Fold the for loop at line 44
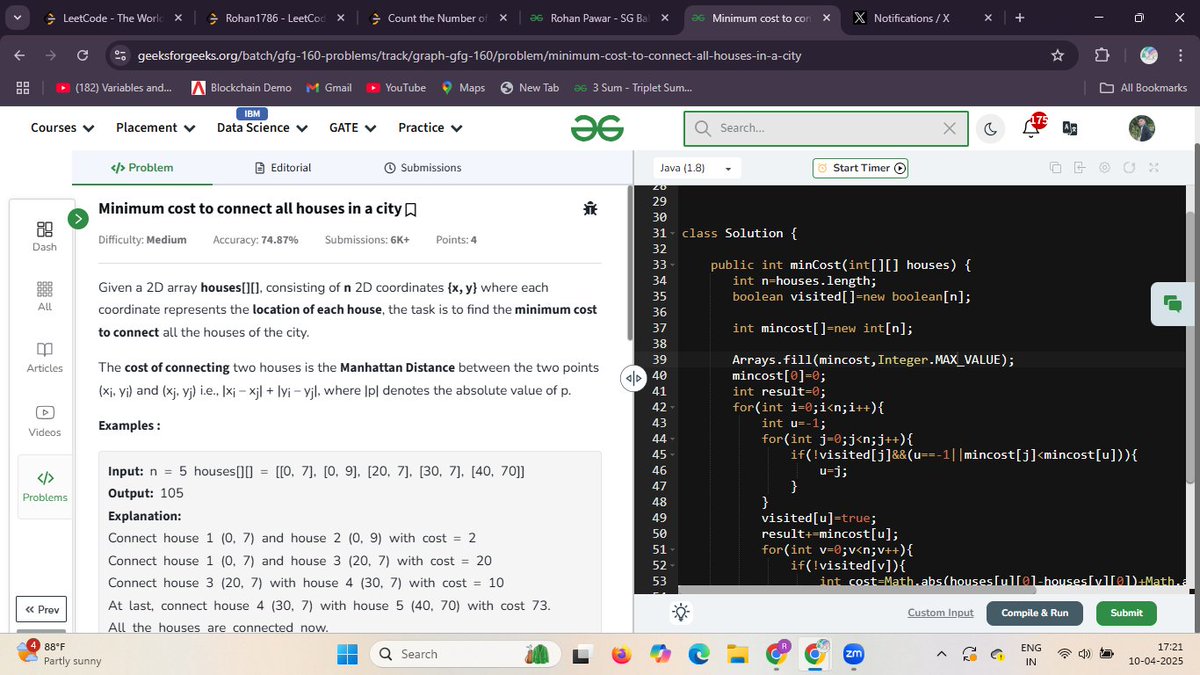The width and height of the screenshot is (1200, 675). coord(673,440)
